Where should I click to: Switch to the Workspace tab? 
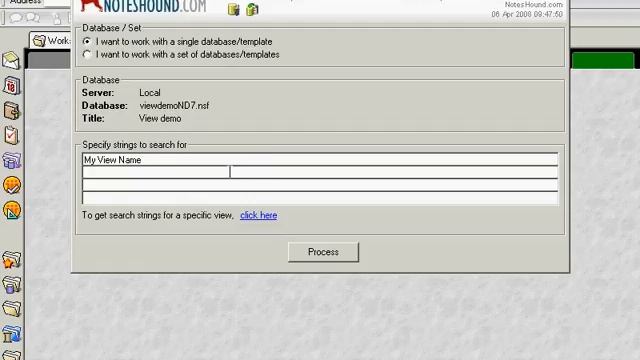click(51, 41)
